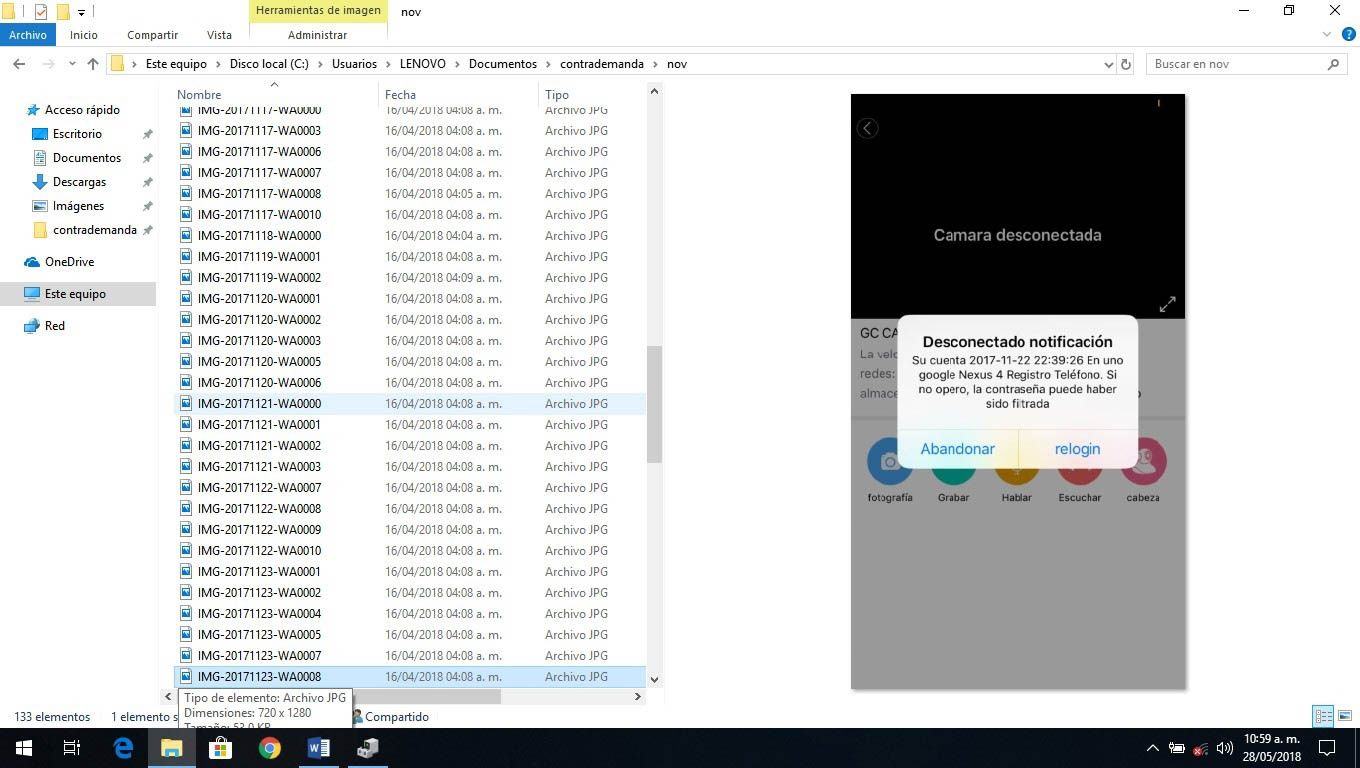Sort files by the Fecha column header
Viewport: 1360px width, 768px height.
click(400, 95)
